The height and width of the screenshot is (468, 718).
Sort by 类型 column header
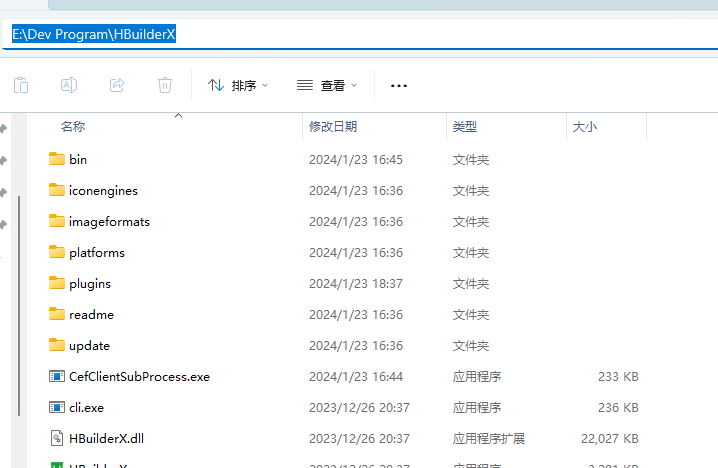click(465, 126)
